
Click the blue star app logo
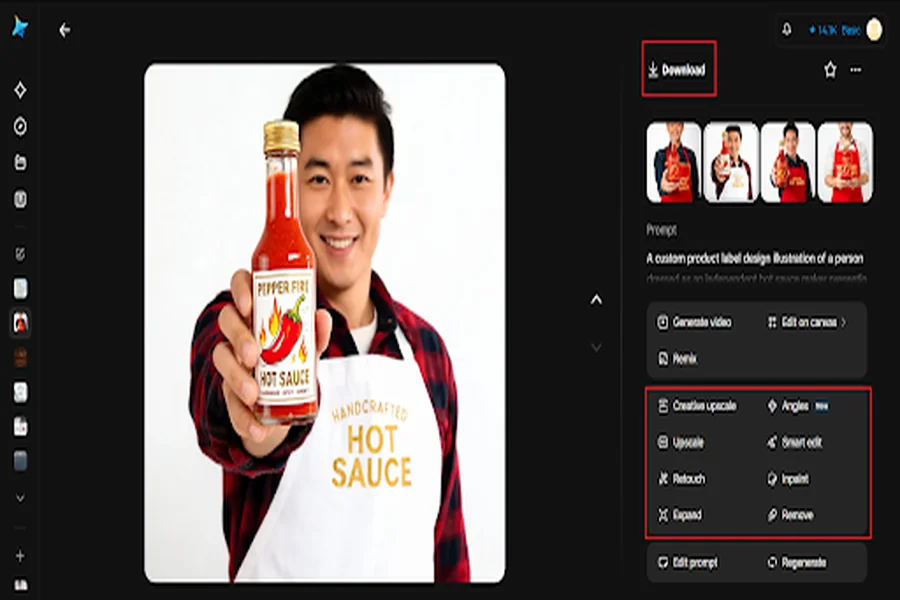pyautogui.click(x=20, y=27)
